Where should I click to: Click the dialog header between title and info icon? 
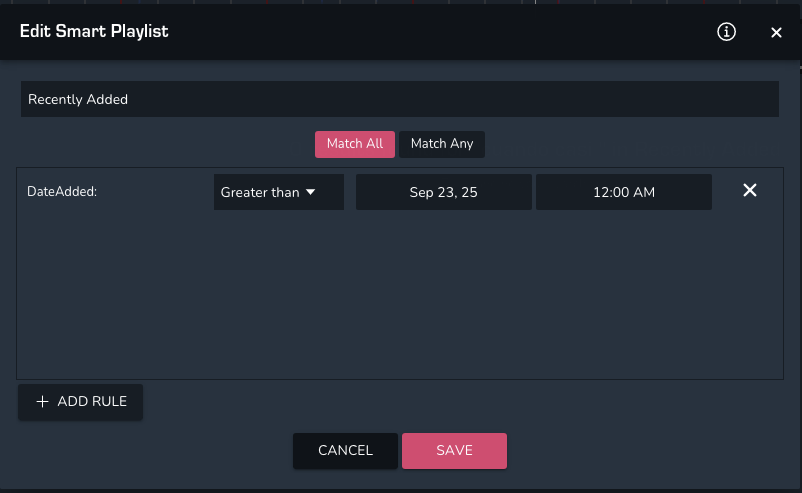440,32
